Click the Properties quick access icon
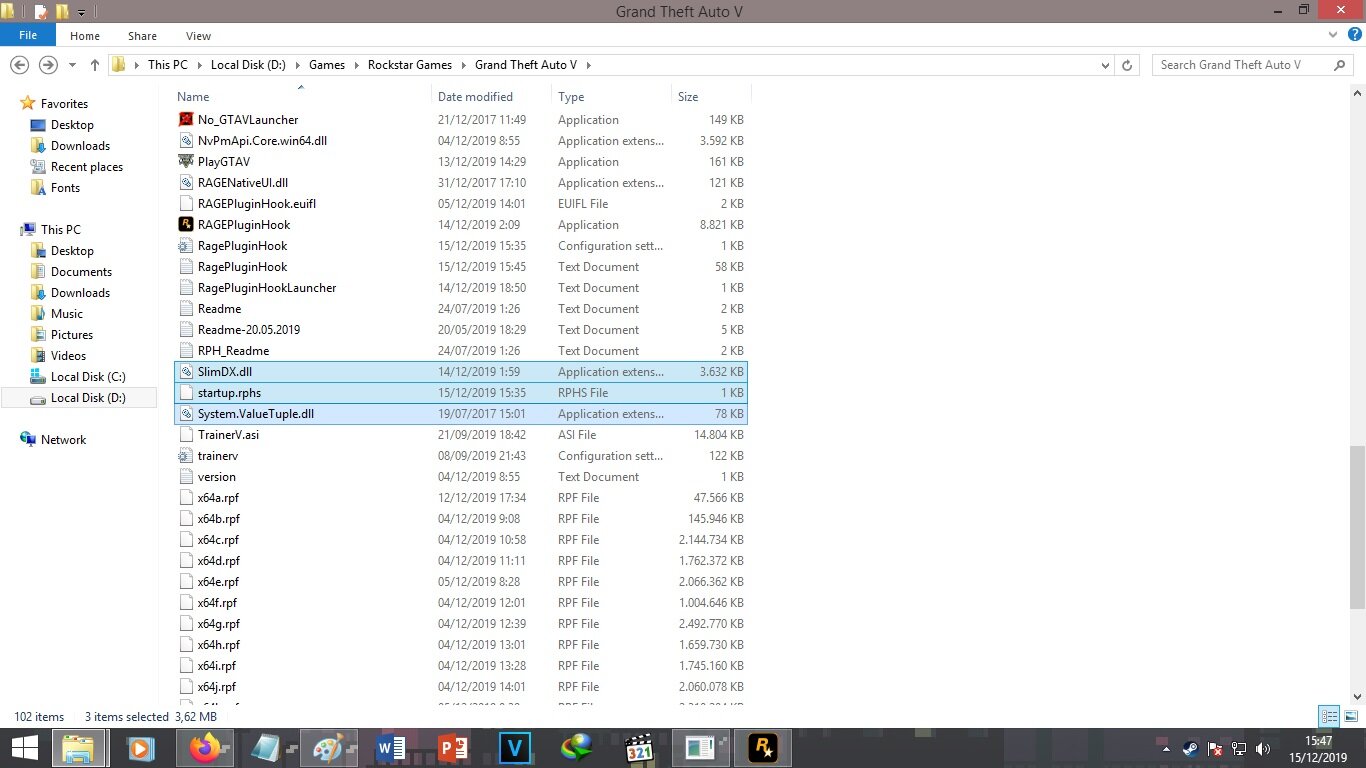 (x=41, y=12)
